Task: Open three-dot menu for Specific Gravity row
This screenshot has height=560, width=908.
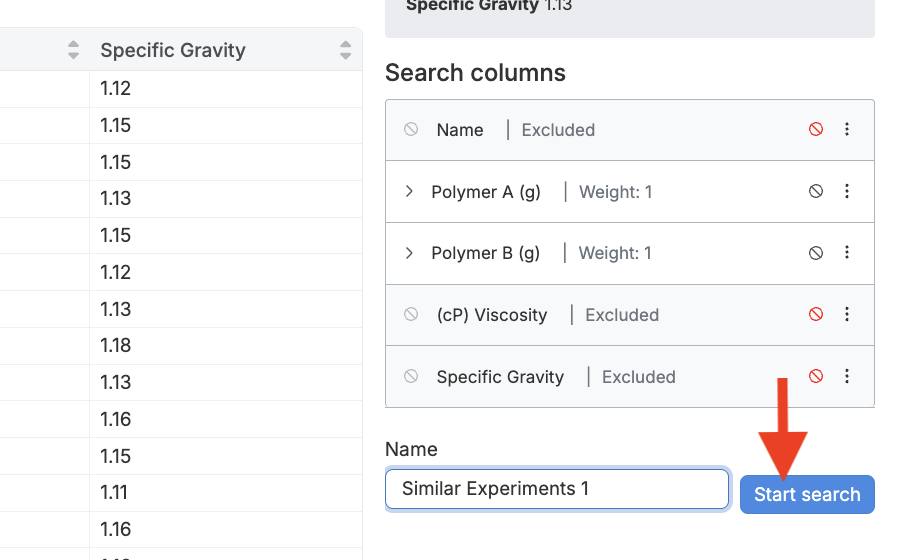Action: tap(847, 377)
